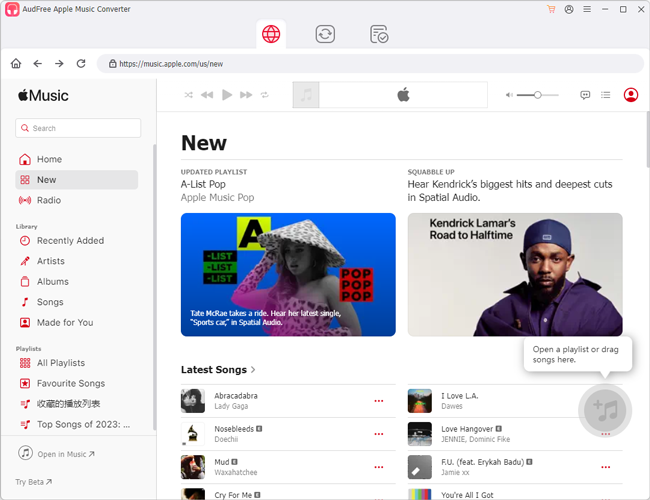Expand Latest Songs section chevron
This screenshot has width=650, height=500.
(253, 369)
